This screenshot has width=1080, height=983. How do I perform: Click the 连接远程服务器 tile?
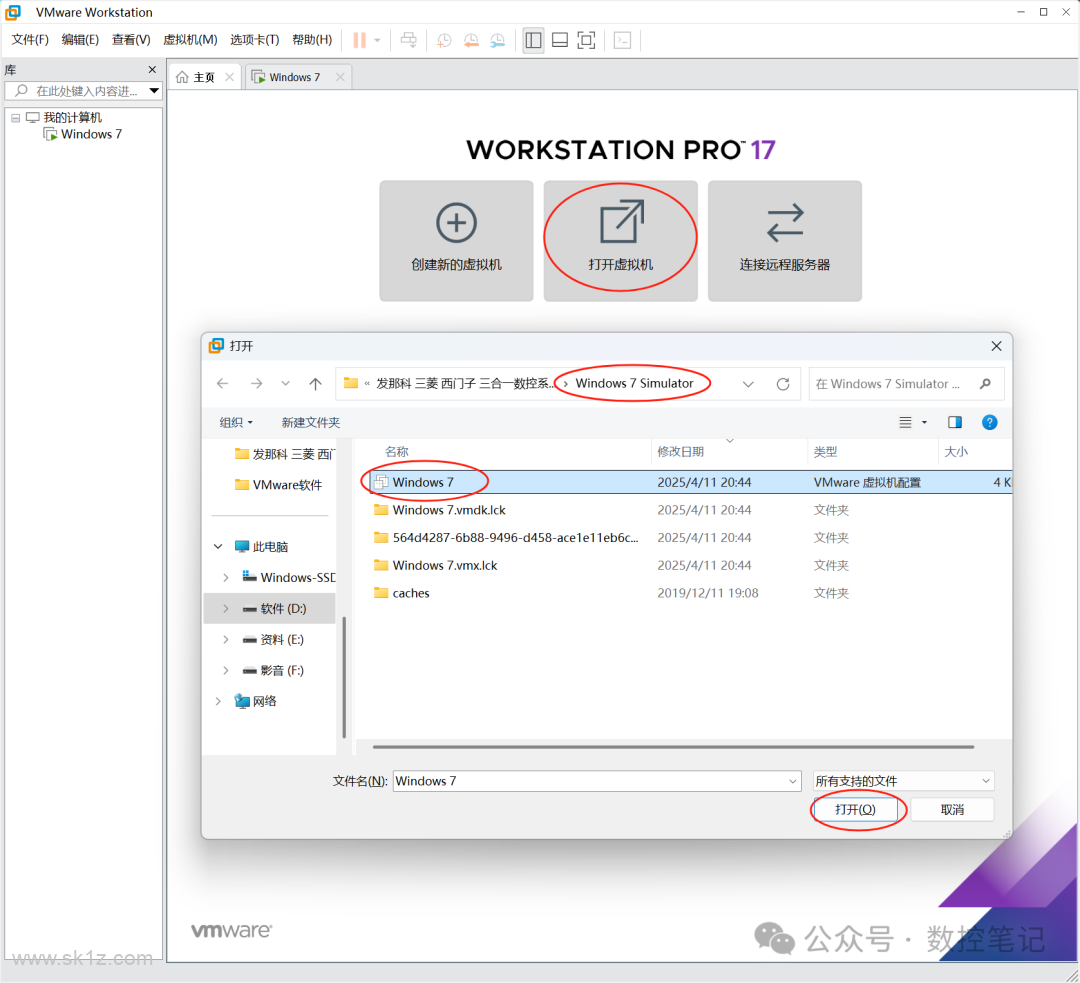[x=785, y=241]
